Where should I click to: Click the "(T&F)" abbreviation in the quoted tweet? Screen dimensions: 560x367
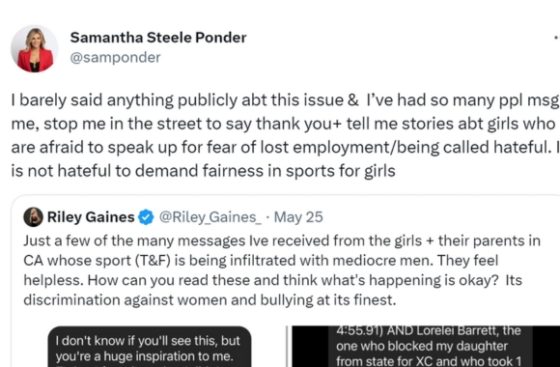click(153, 261)
